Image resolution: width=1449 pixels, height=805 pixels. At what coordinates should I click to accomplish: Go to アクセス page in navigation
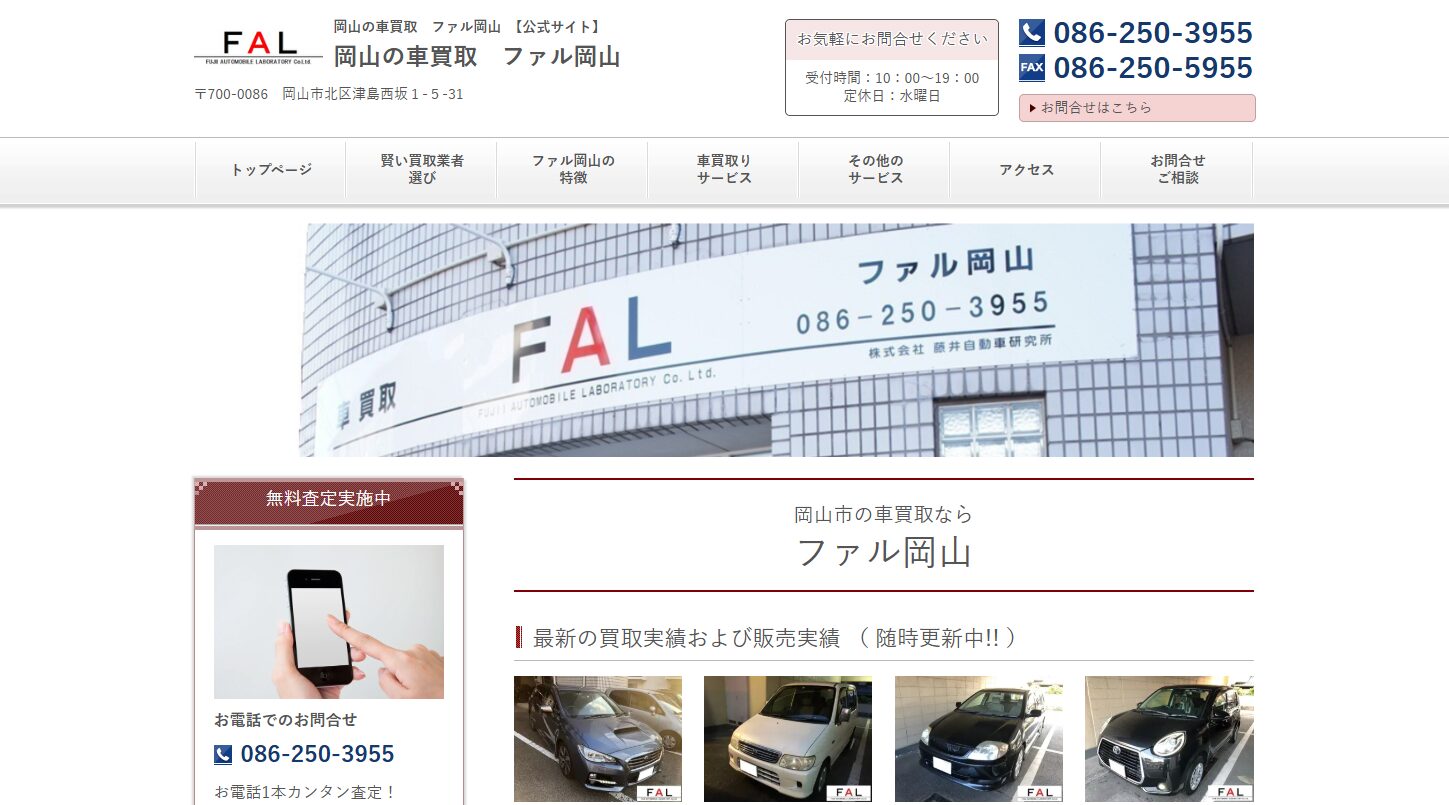[1026, 170]
